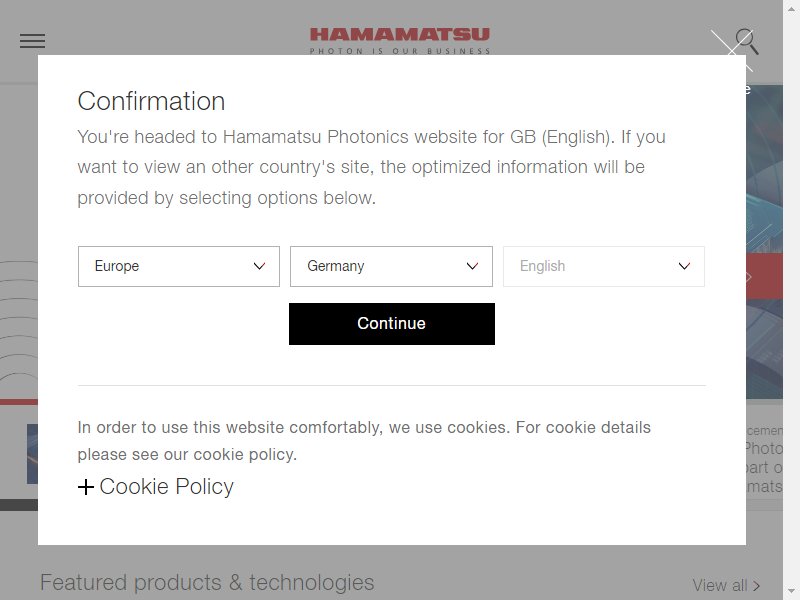Open the Europe region dropdown

[x=179, y=266]
